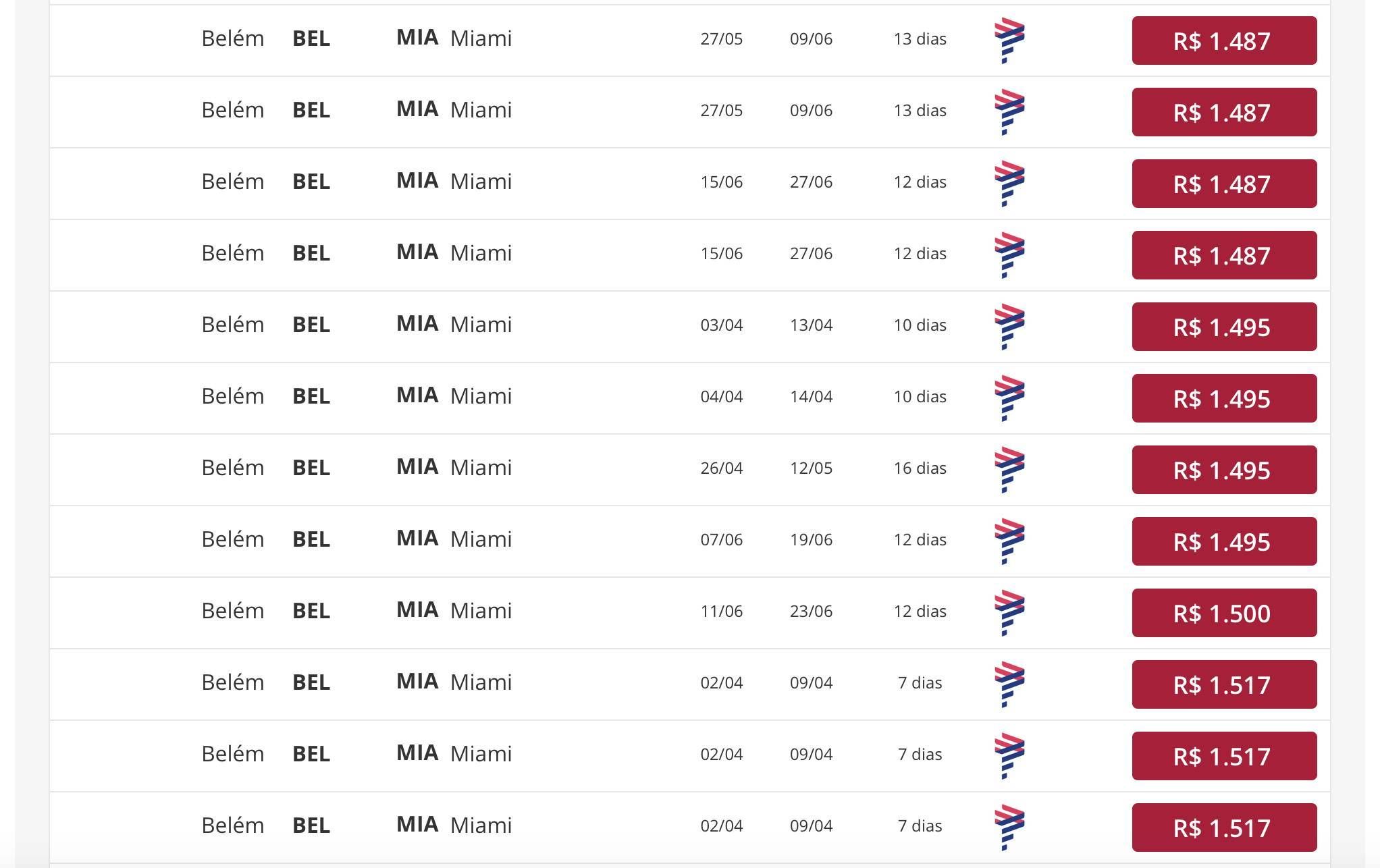Select last R$ 1.517 fare for 02/04
Screen dimensions: 1380x868
coord(1224,828)
